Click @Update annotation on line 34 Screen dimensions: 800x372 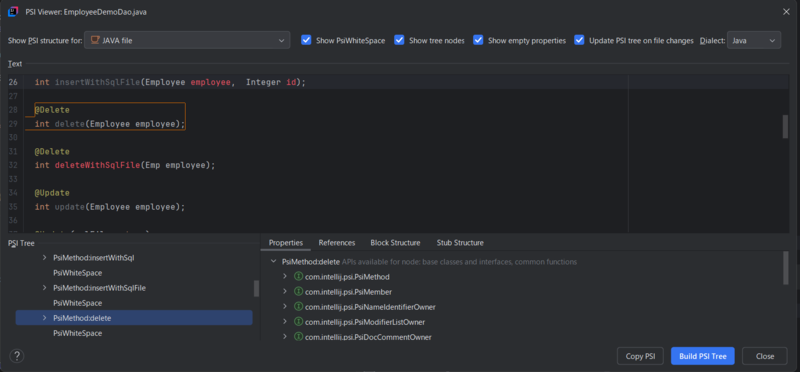tap(52, 193)
